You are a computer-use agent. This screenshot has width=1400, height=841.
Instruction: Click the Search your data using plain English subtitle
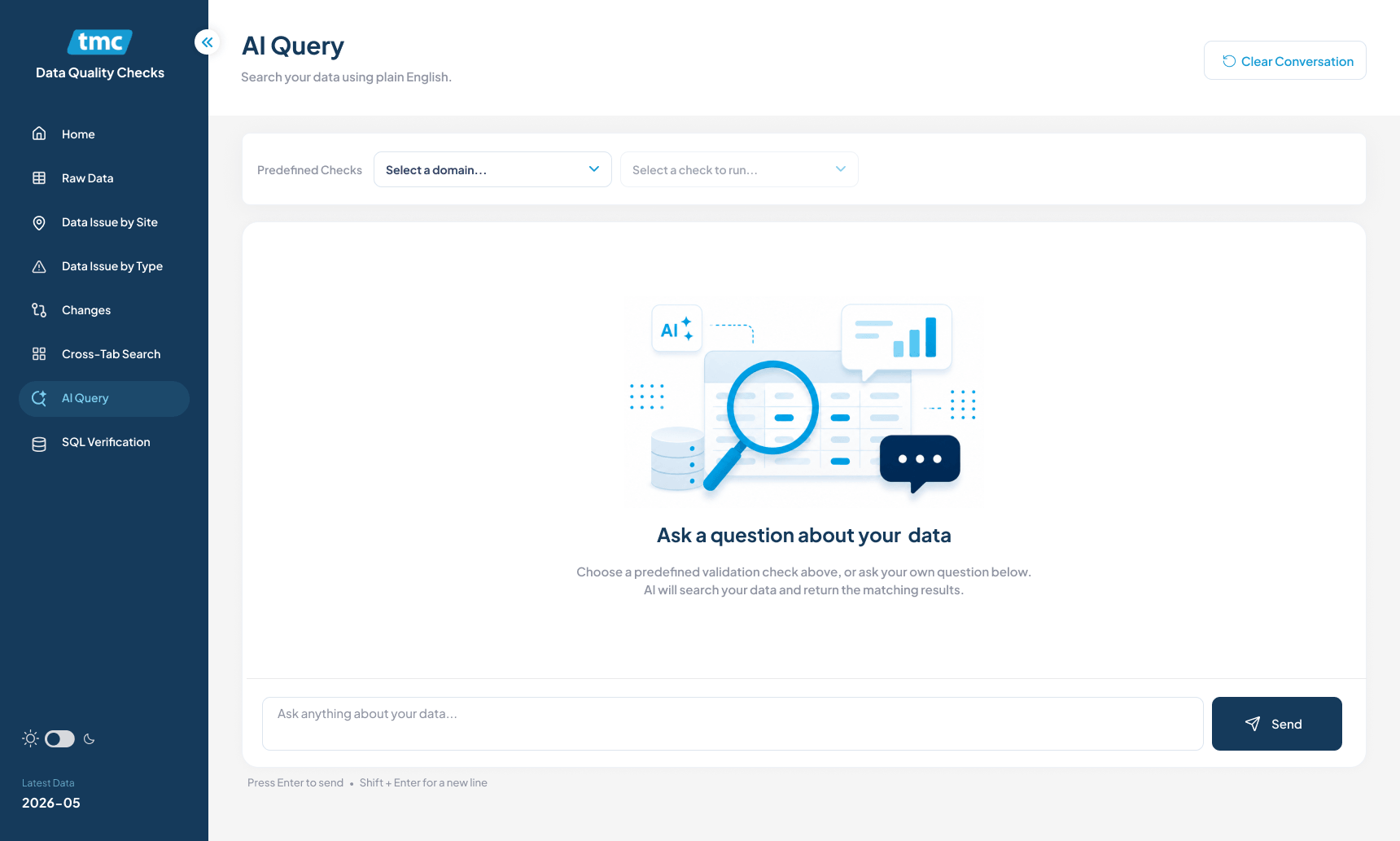point(346,77)
